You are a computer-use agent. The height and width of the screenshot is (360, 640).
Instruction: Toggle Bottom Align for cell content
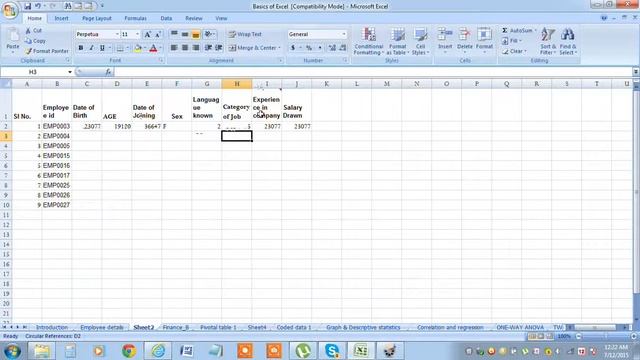click(196, 34)
